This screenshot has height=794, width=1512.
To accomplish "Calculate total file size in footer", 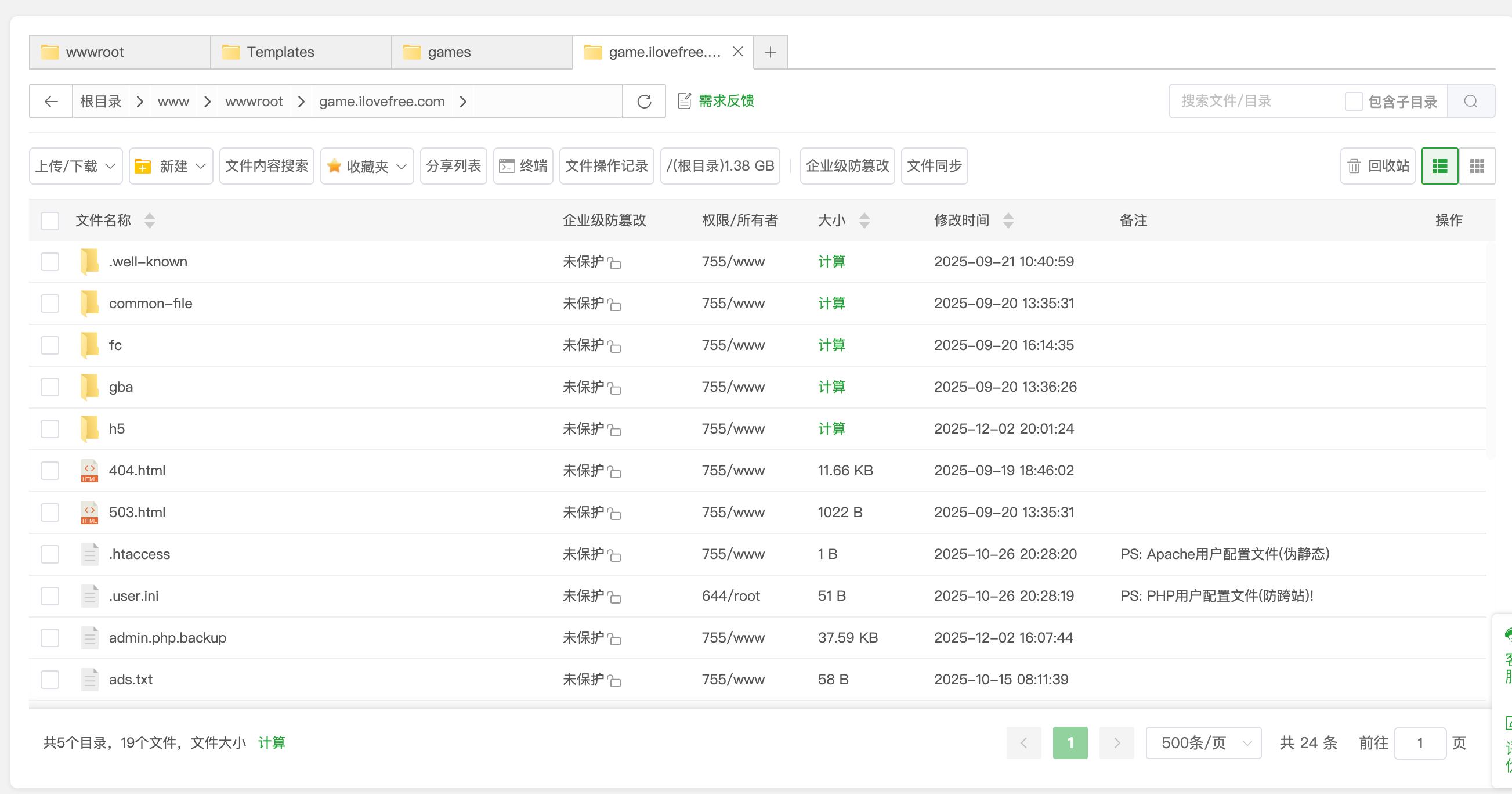I will tap(271, 743).
